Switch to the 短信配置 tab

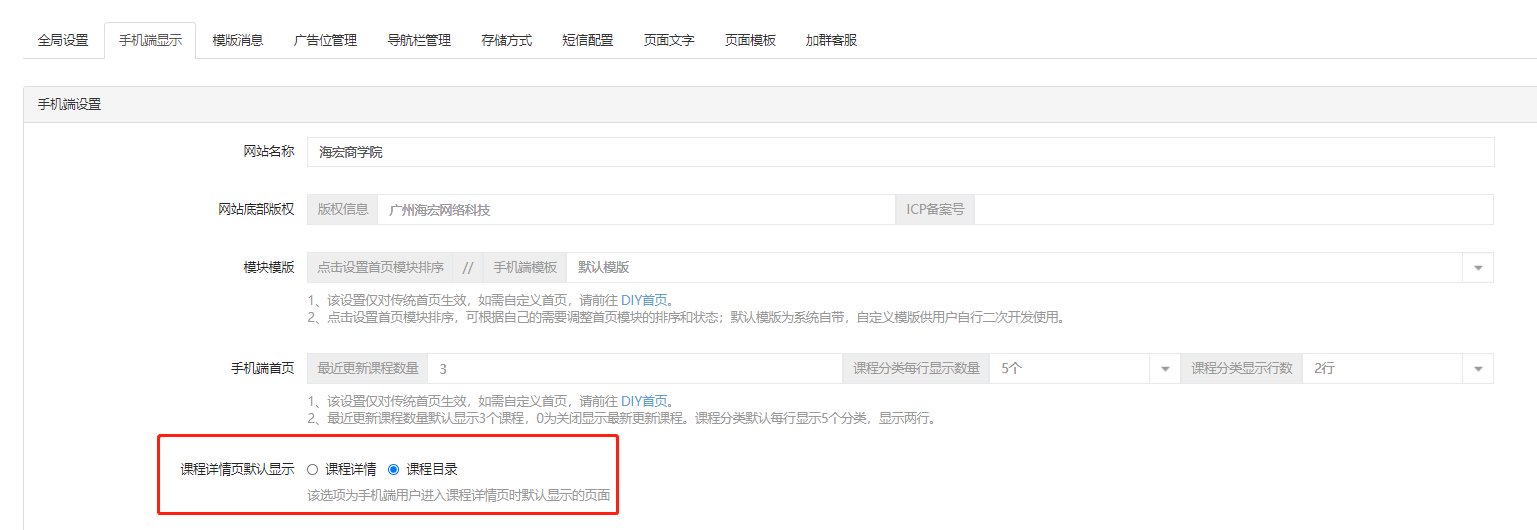[x=588, y=41]
